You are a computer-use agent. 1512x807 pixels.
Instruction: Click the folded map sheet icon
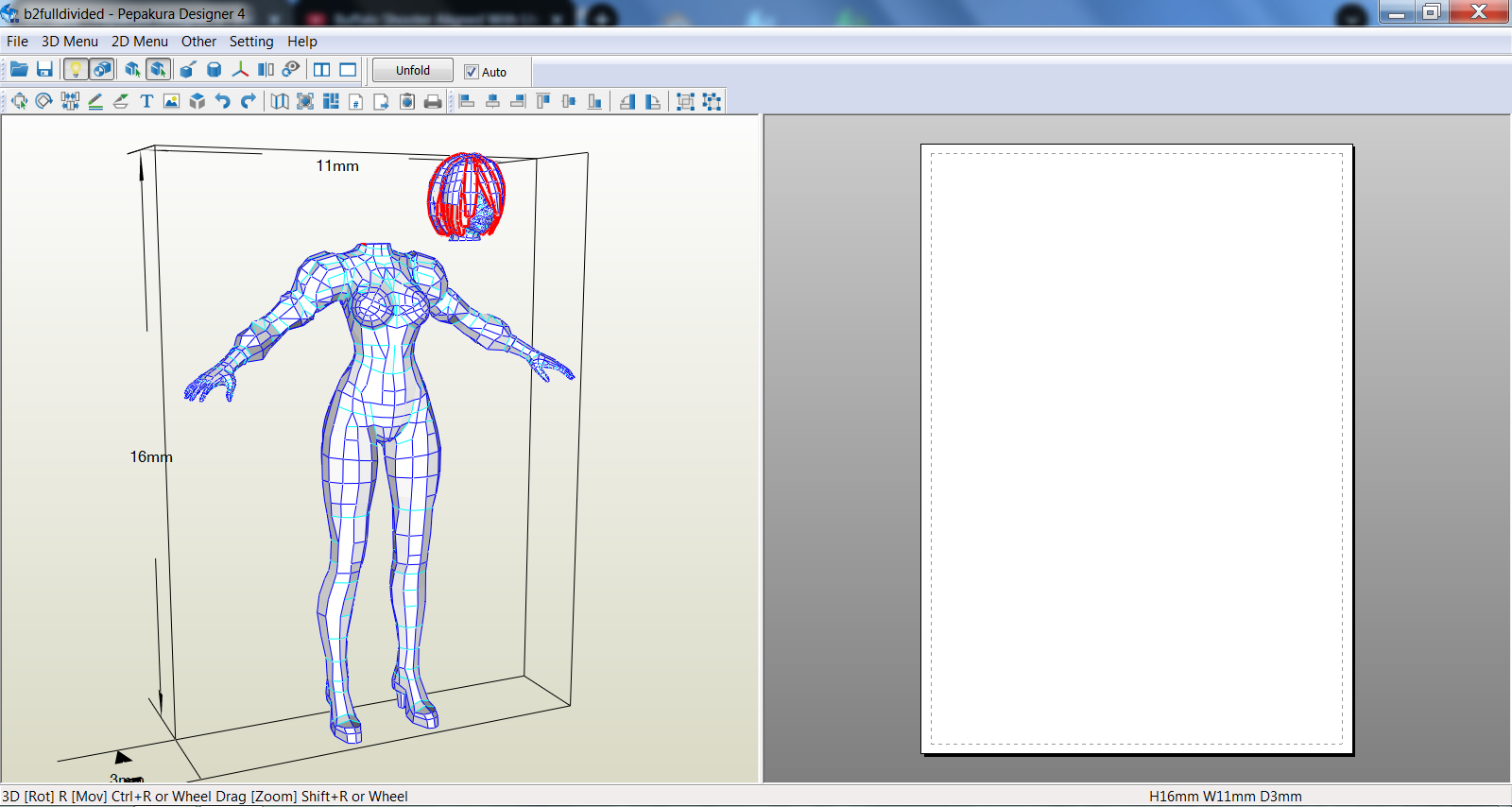pyautogui.click(x=280, y=101)
